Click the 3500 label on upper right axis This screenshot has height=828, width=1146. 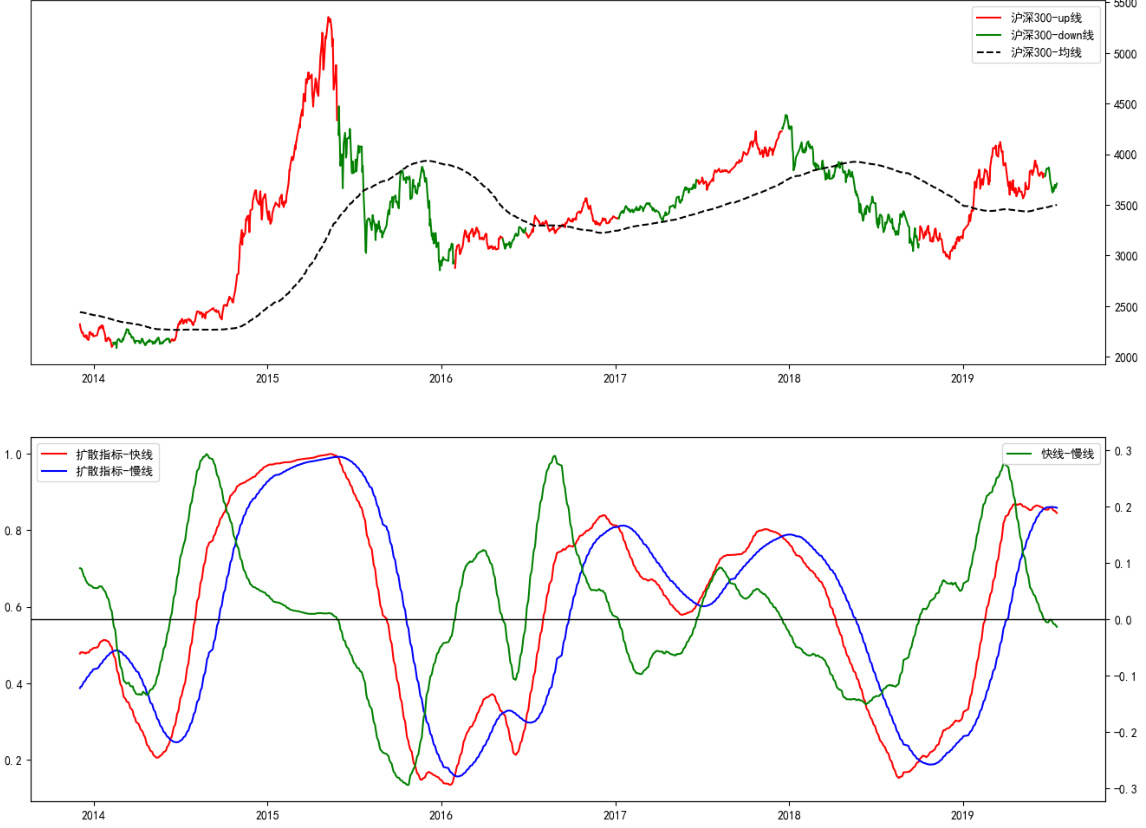1123,206
